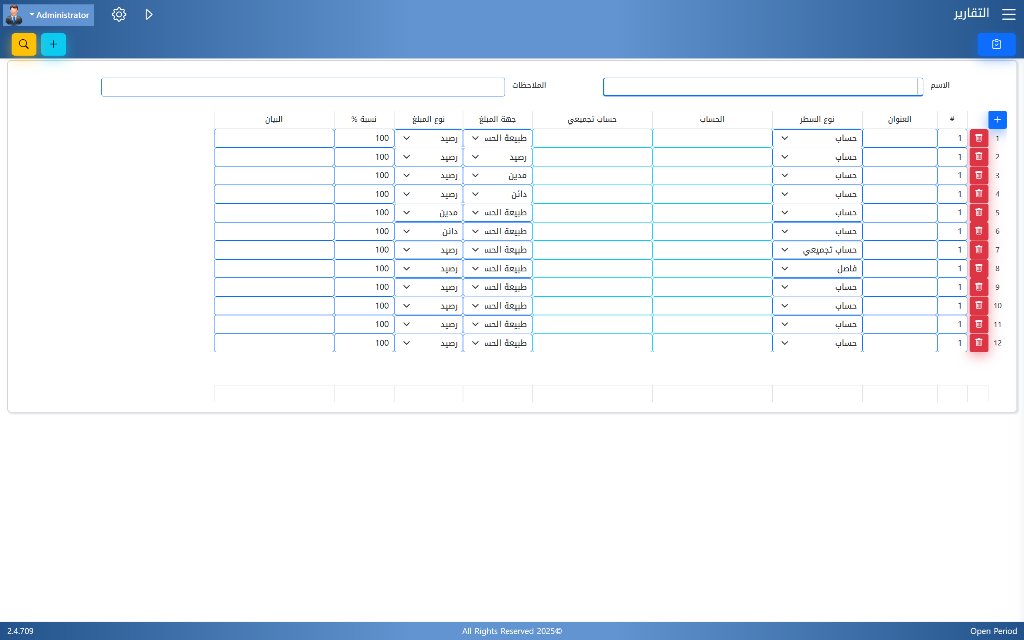The height and width of the screenshot is (640, 1024).
Task: Open the hamburger menu beside التقارير
Action: 1007,14
